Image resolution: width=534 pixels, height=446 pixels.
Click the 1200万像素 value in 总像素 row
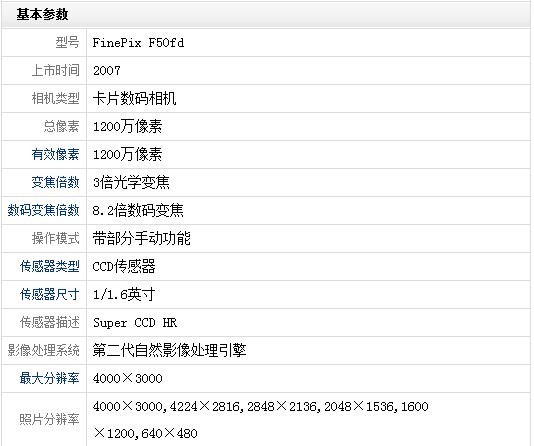(128, 127)
